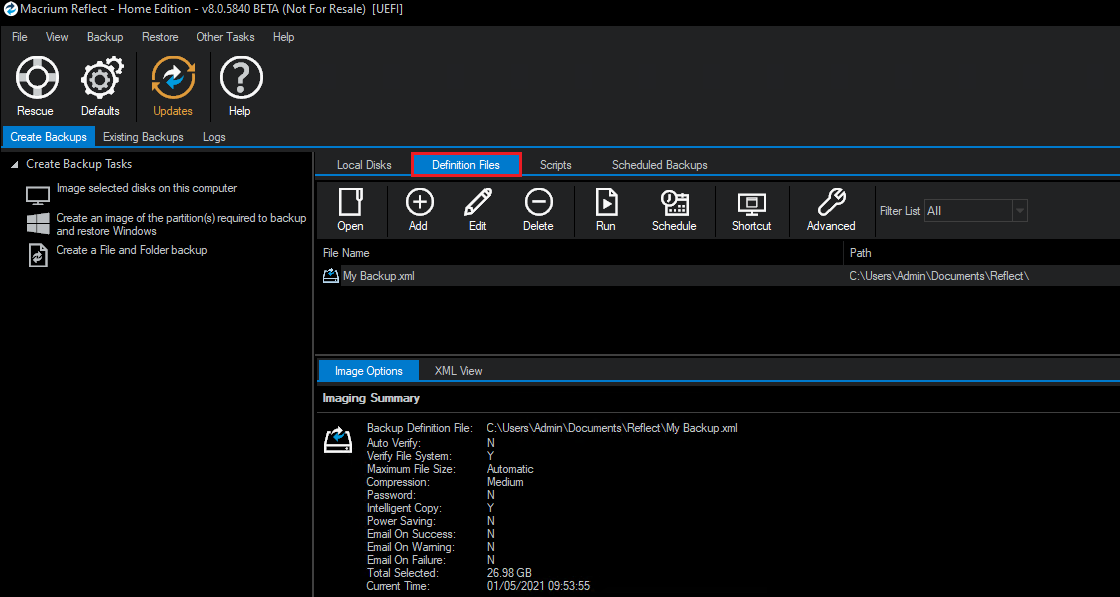This screenshot has width=1120, height=597.
Task: Click the C:\Users\Admin\Documents\Reflect\ path cell
Action: tap(939, 276)
